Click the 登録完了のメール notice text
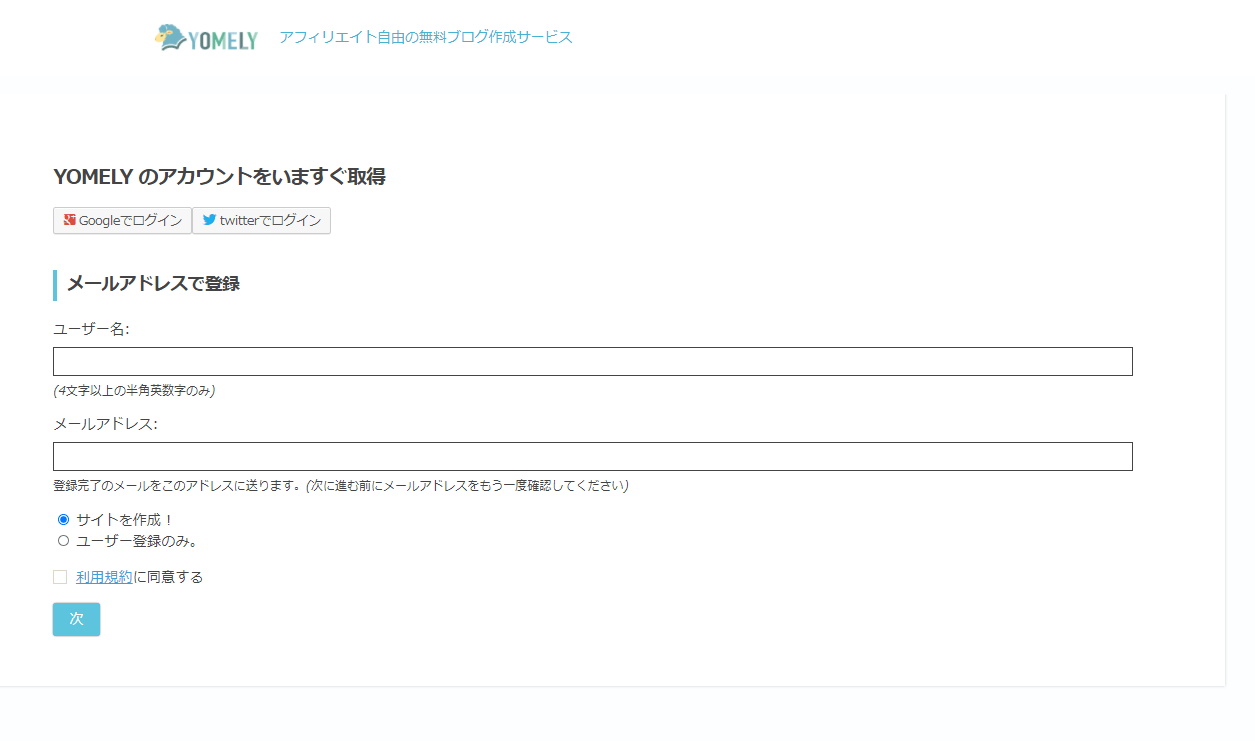The width and height of the screenshot is (1255, 741). [340, 486]
